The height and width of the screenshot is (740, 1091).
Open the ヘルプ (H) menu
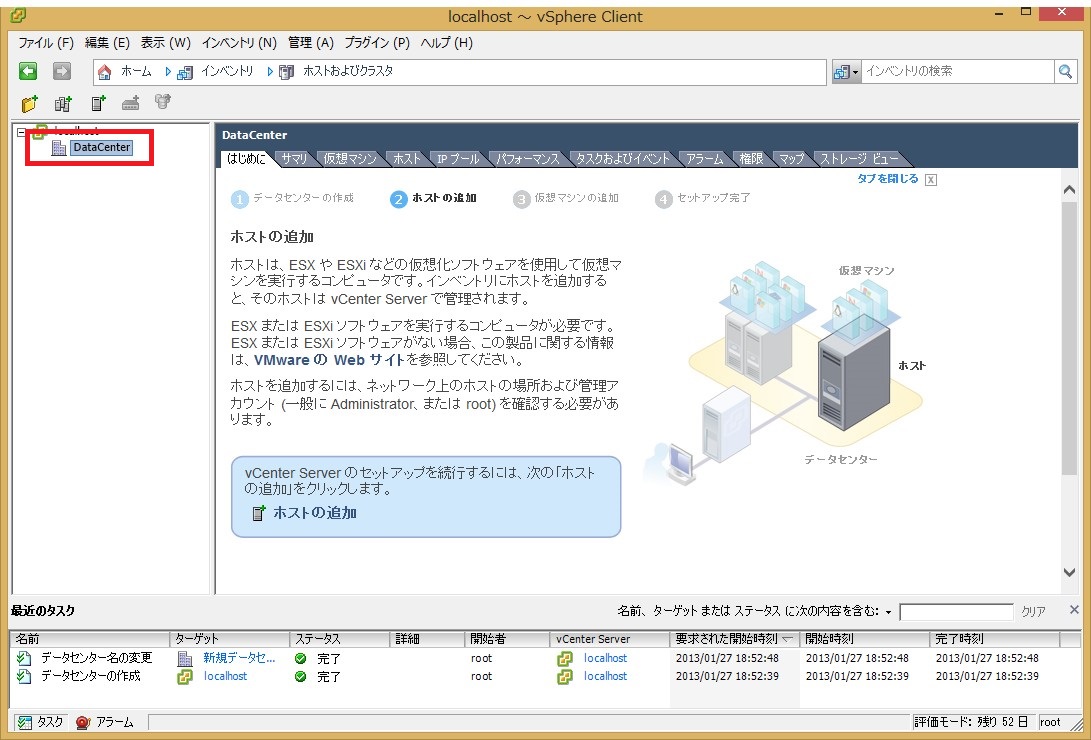click(x=447, y=42)
